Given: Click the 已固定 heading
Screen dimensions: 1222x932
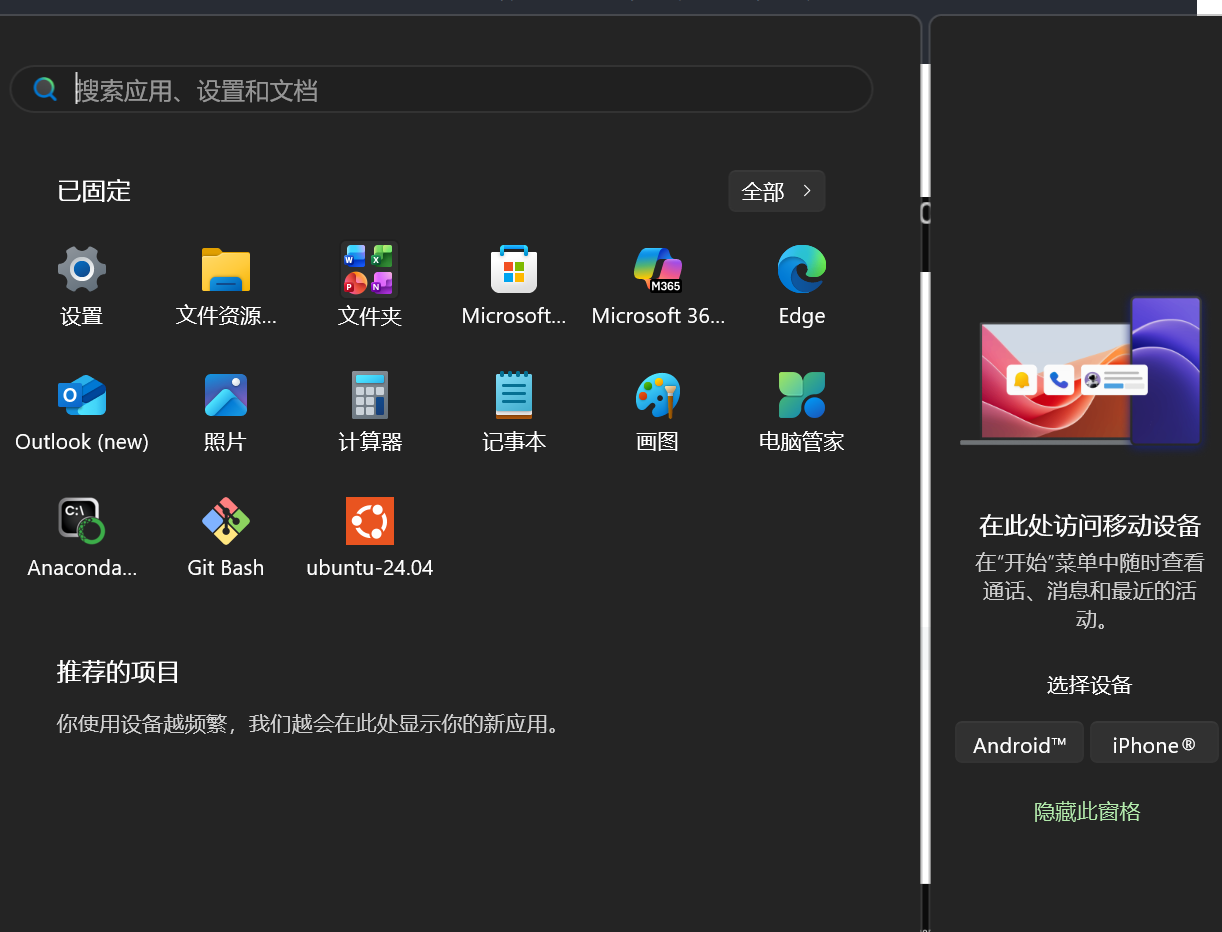Looking at the screenshot, I should [94, 191].
